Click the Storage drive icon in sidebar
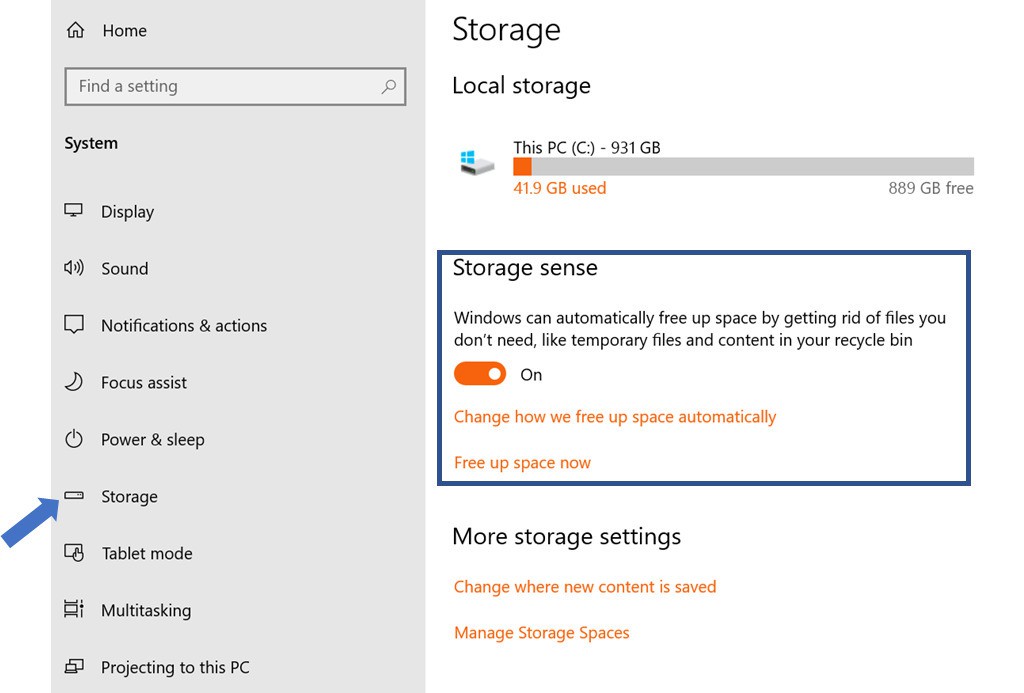This screenshot has height=693, width=1024. tap(74, 496)
